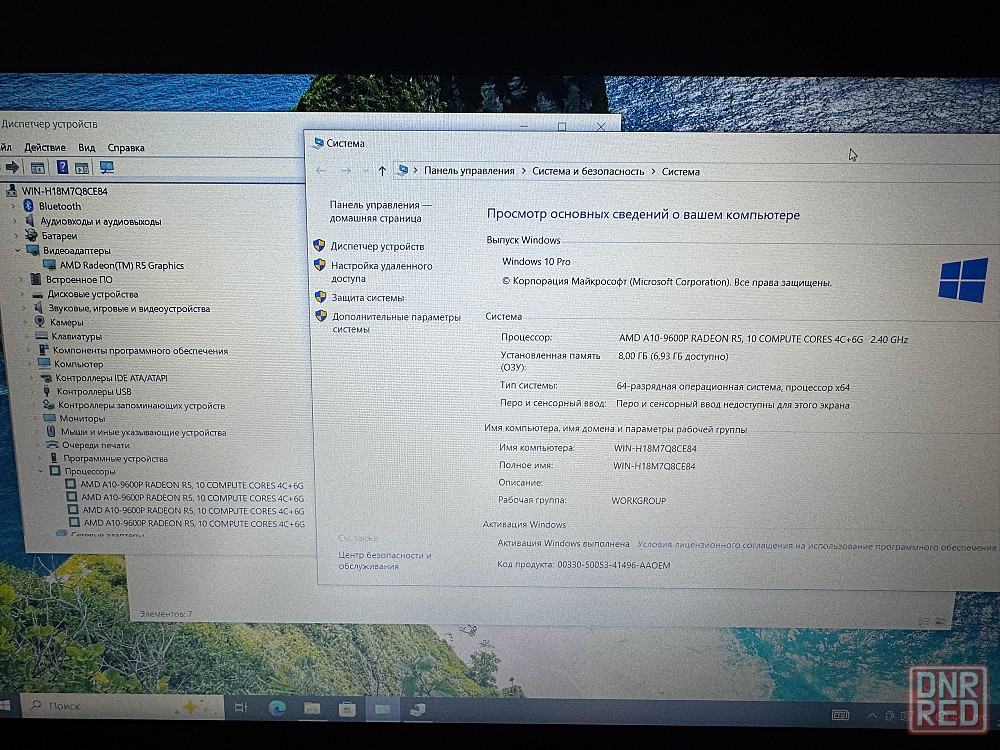Click the Поиск search box on the taskbar
Screen dimensions: 1000x750
pos(122,706)
